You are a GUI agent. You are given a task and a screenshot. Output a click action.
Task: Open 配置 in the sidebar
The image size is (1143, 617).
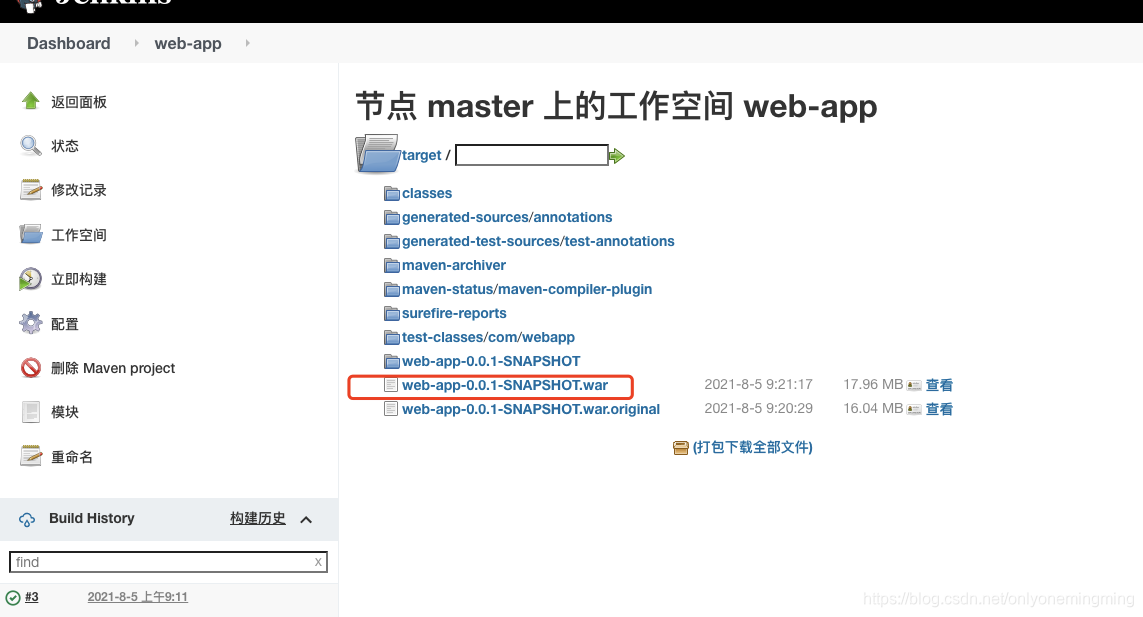click(65, 324)
